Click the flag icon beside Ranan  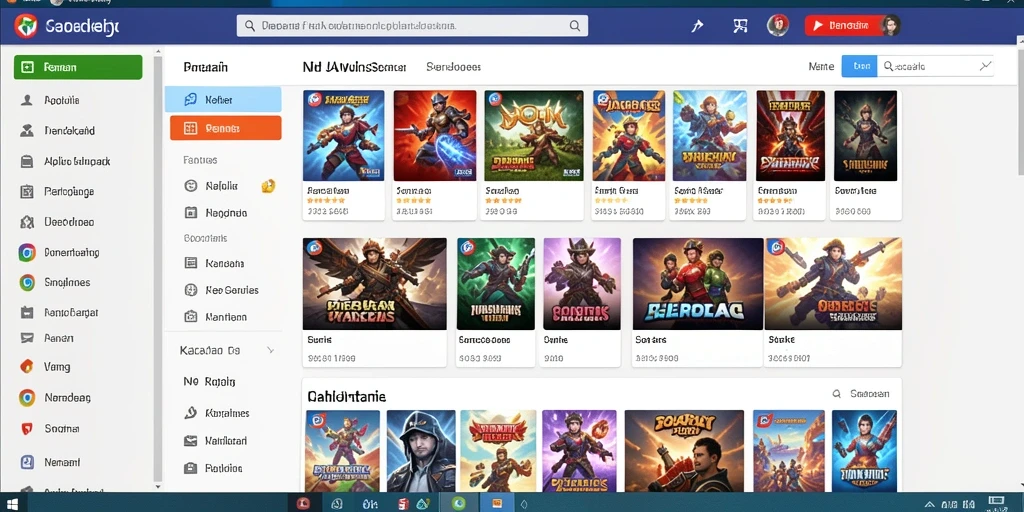pyautogui.click(x=27, y=338)
